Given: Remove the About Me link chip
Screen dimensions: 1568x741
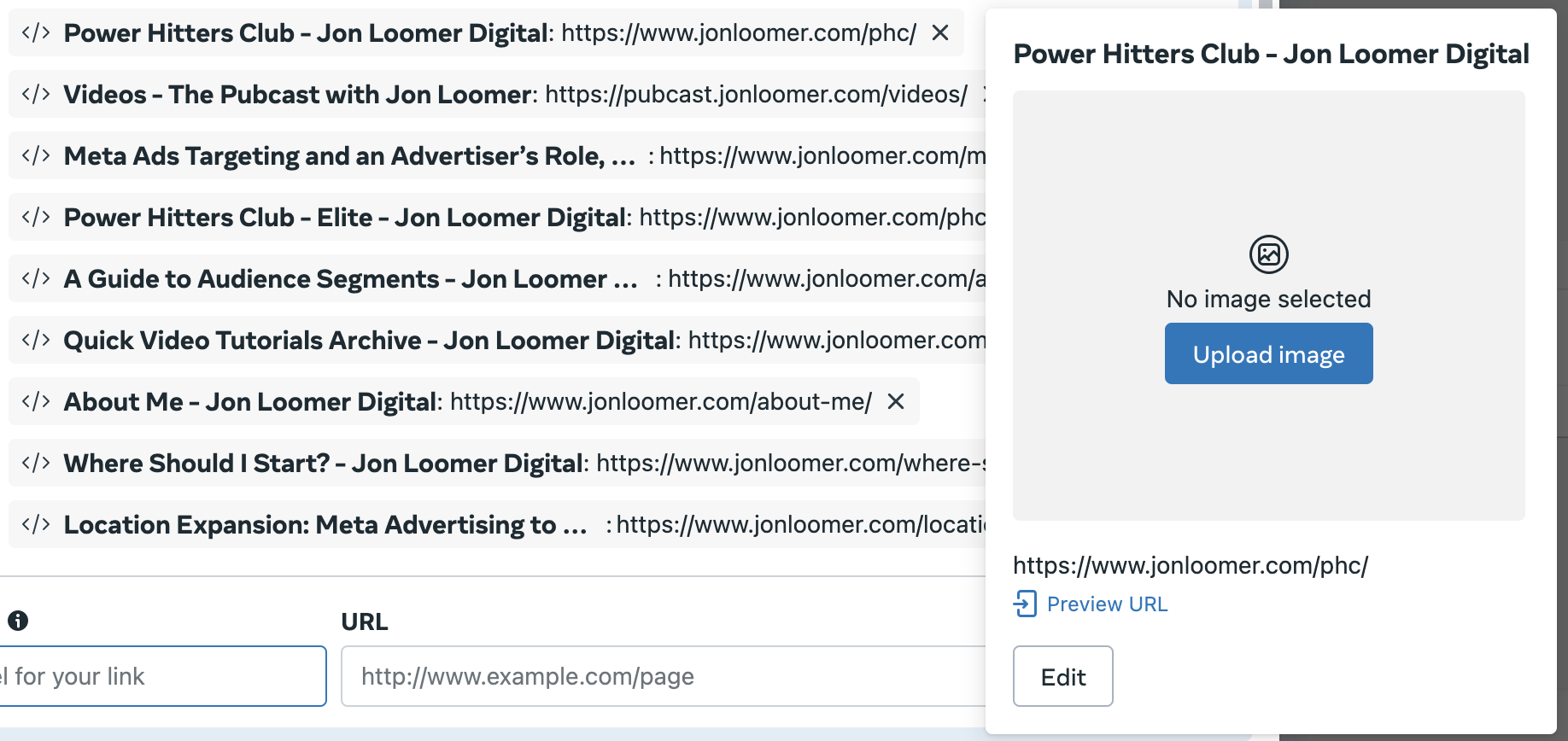Looking at the screenshot, I should [896, 401].
